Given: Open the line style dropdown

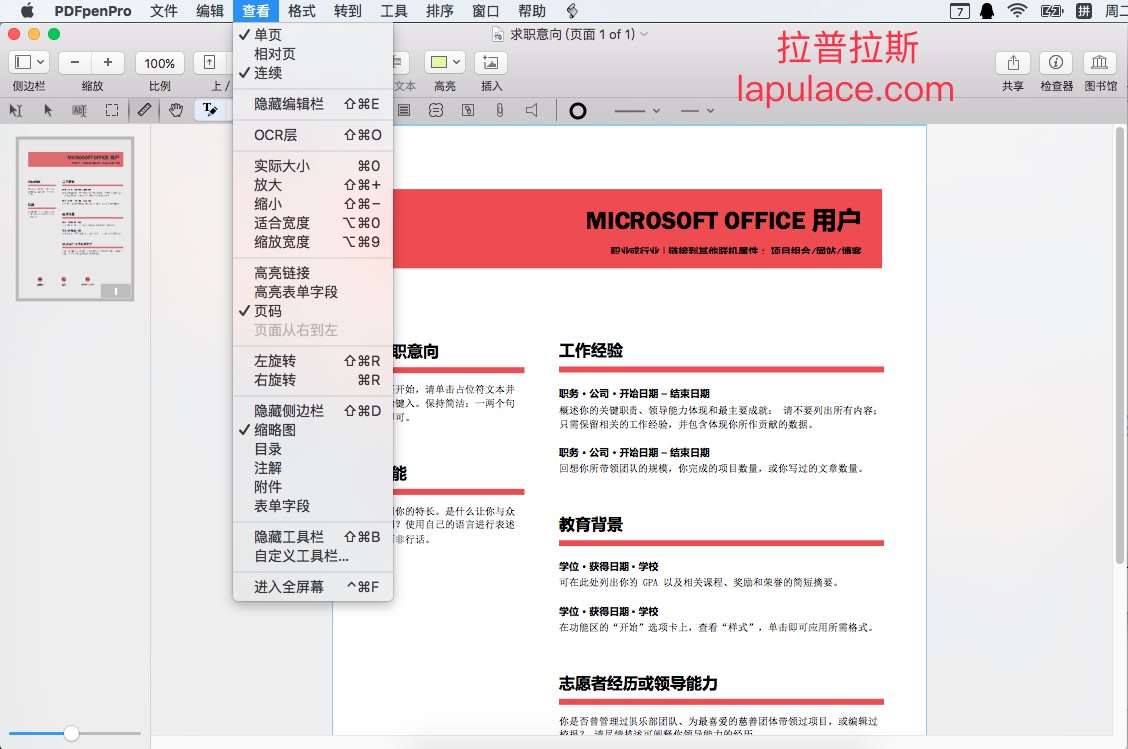Looking at the screenshot, I should 637,111.
